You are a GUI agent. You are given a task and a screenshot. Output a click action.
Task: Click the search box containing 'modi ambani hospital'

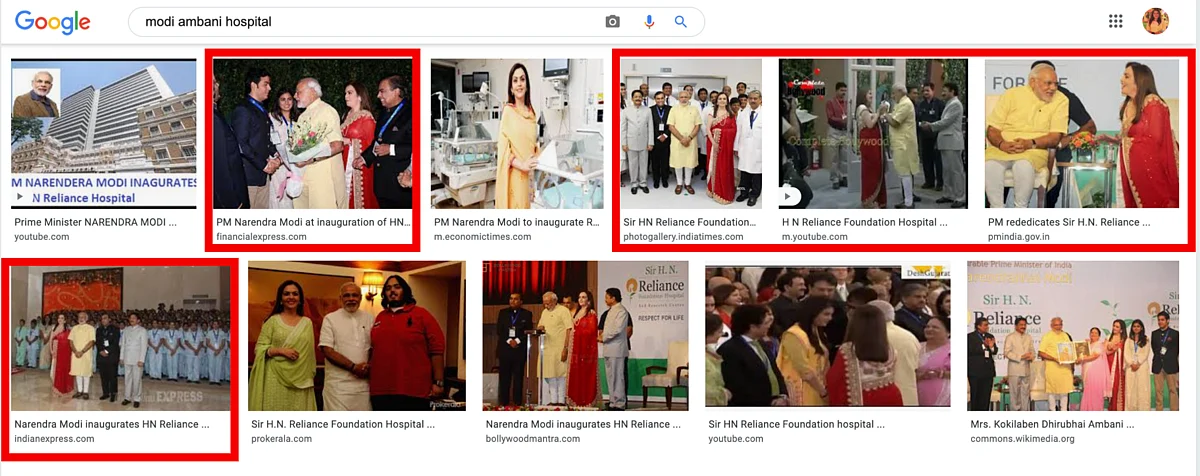click(416, 22)
